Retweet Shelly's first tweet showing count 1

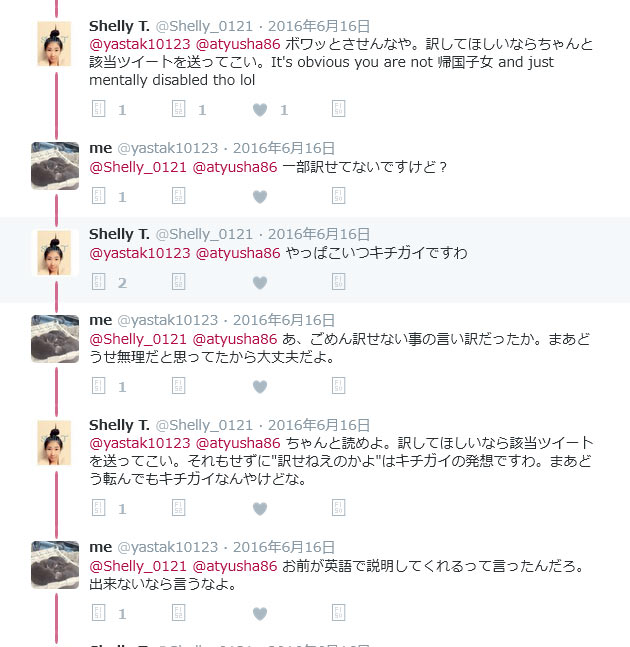[179, 109]
